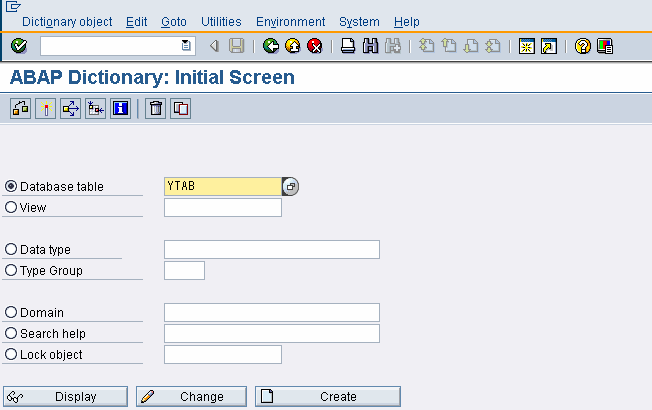Click the Display button
Image resolution: width=652 pixels, height=410 pixels.
pos(66,397)
